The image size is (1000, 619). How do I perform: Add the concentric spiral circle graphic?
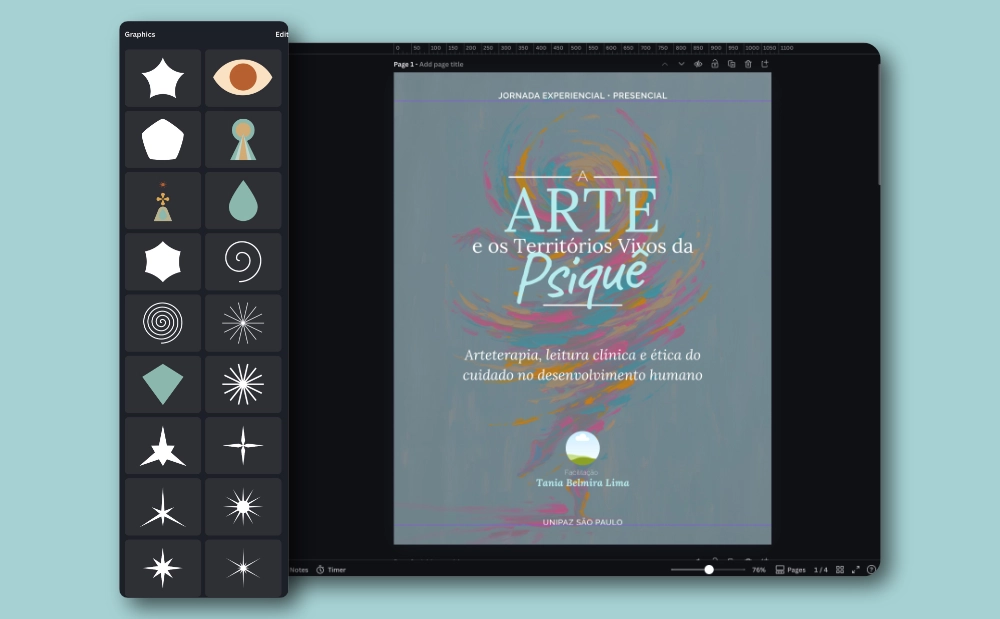coord(163,323)
